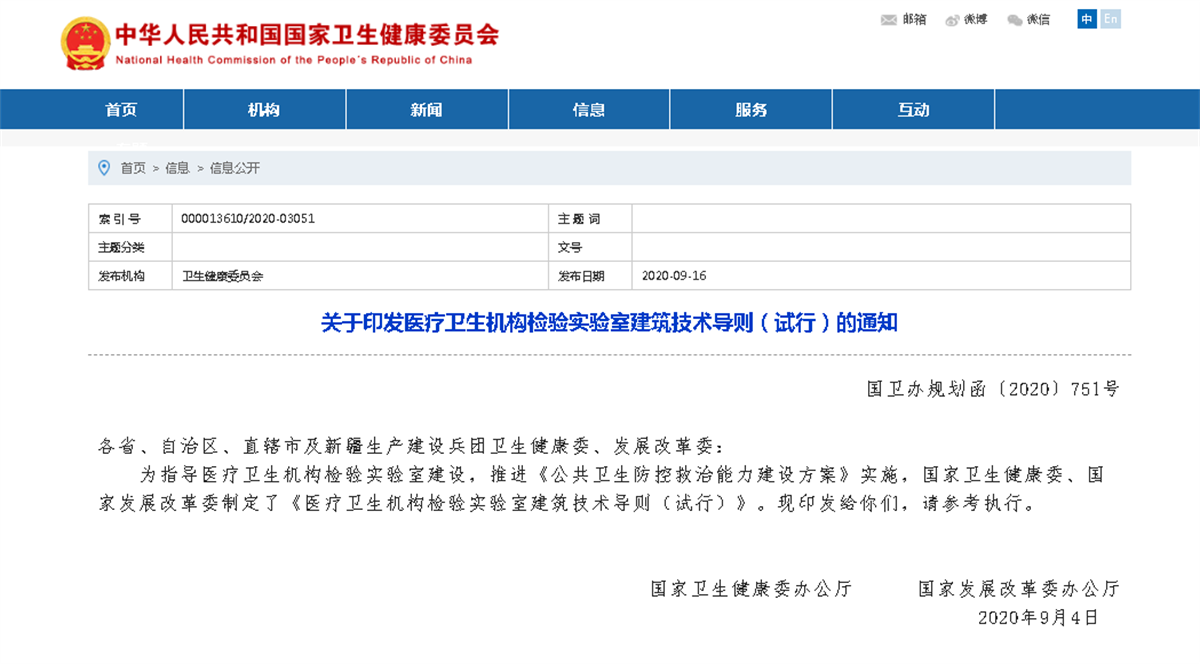Click the 微信 WeChat icon
The width and height of the screenshot is (1200, 664).
pyautogui.click(x=1015, y=20)
